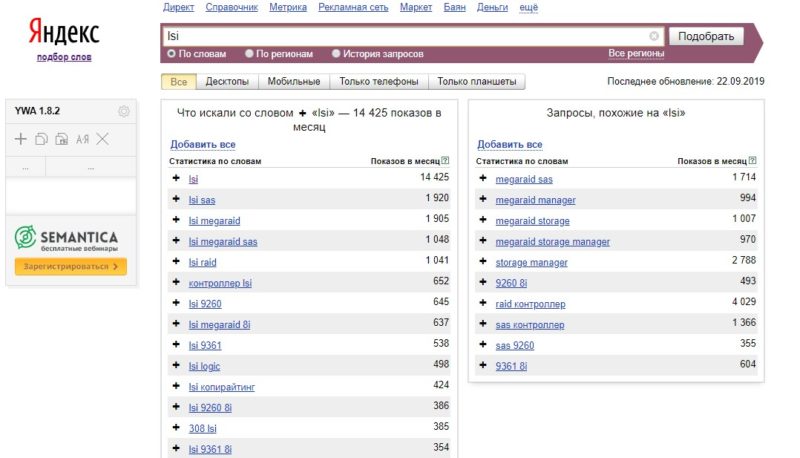Image resolution: width=800 pixels, height=458 pixels.
Task: Click 'Зарегистрироваться' Semantica button
Action: pyautogui.click(x=71, y=266)
